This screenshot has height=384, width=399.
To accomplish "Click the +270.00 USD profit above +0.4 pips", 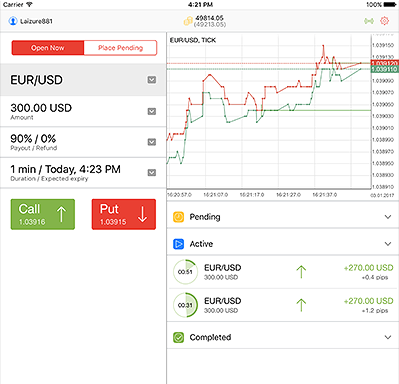I will point(369,268).
